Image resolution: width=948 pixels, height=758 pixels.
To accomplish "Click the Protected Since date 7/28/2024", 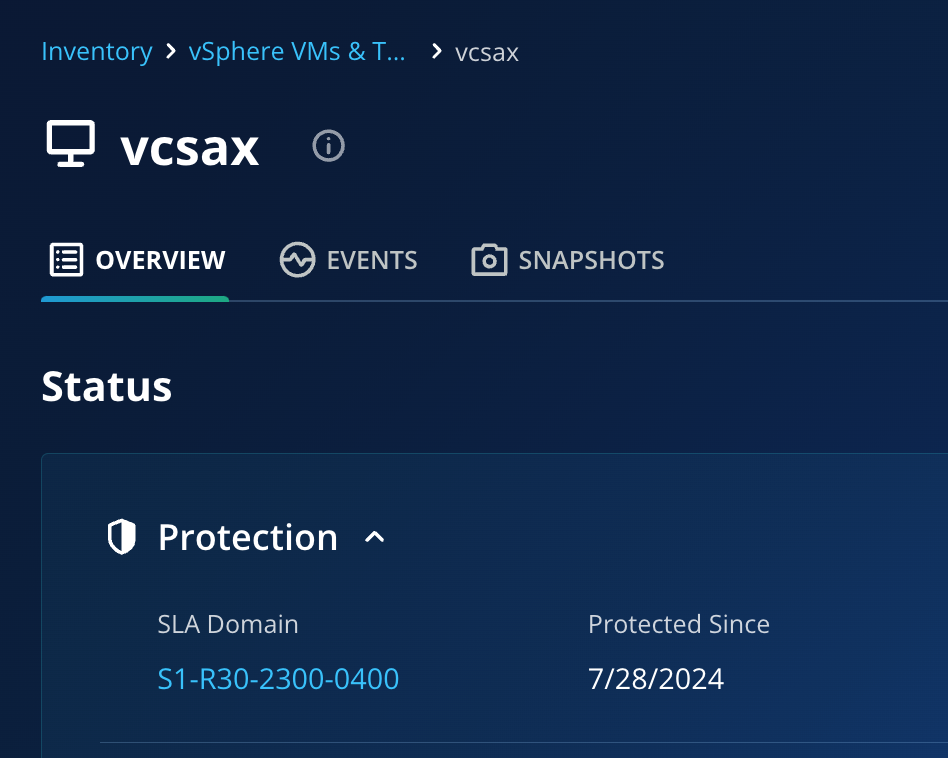I will 655,679.
